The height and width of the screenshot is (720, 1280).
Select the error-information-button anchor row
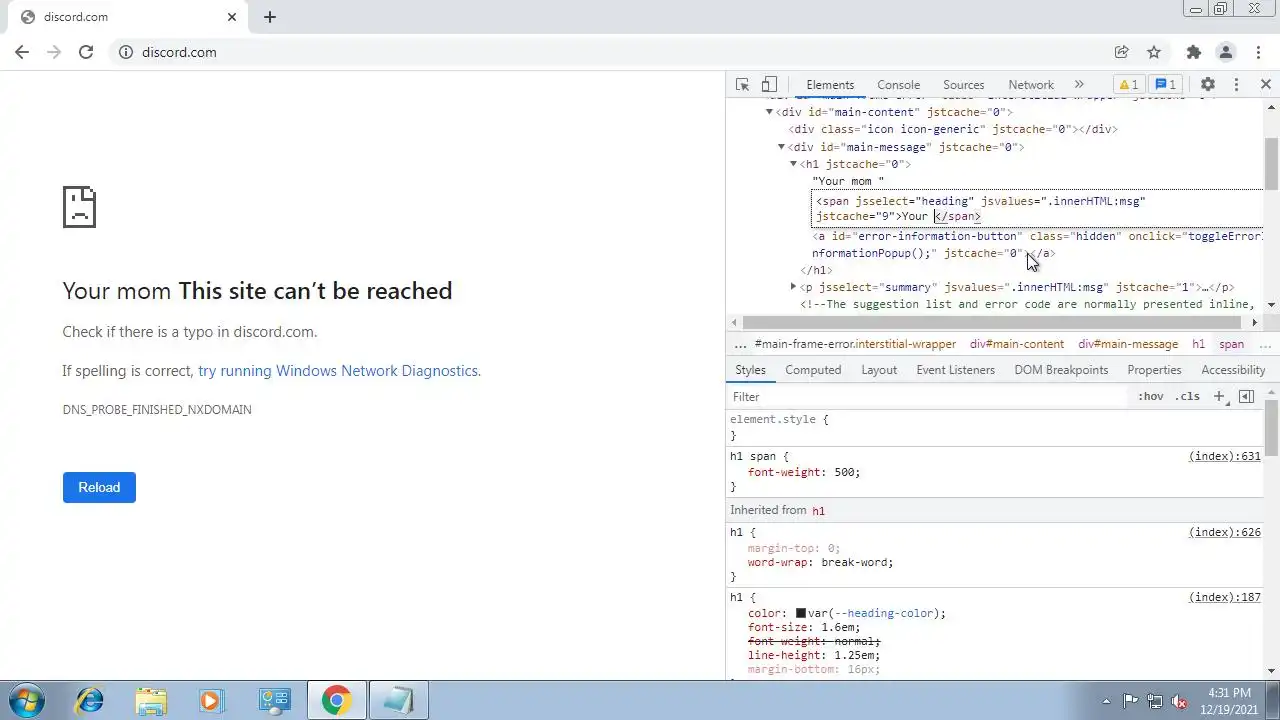[x=1037, y=245]
